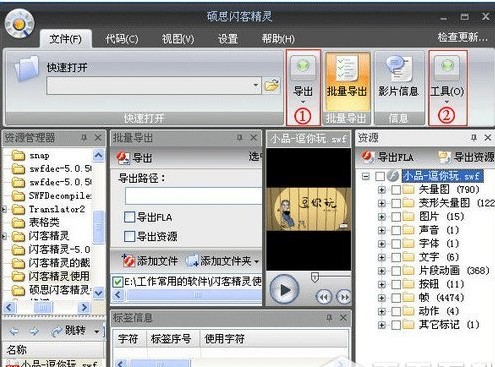Open the 代码(C) menu
Viewport: 495px width, 367px height.
[121, 39]
